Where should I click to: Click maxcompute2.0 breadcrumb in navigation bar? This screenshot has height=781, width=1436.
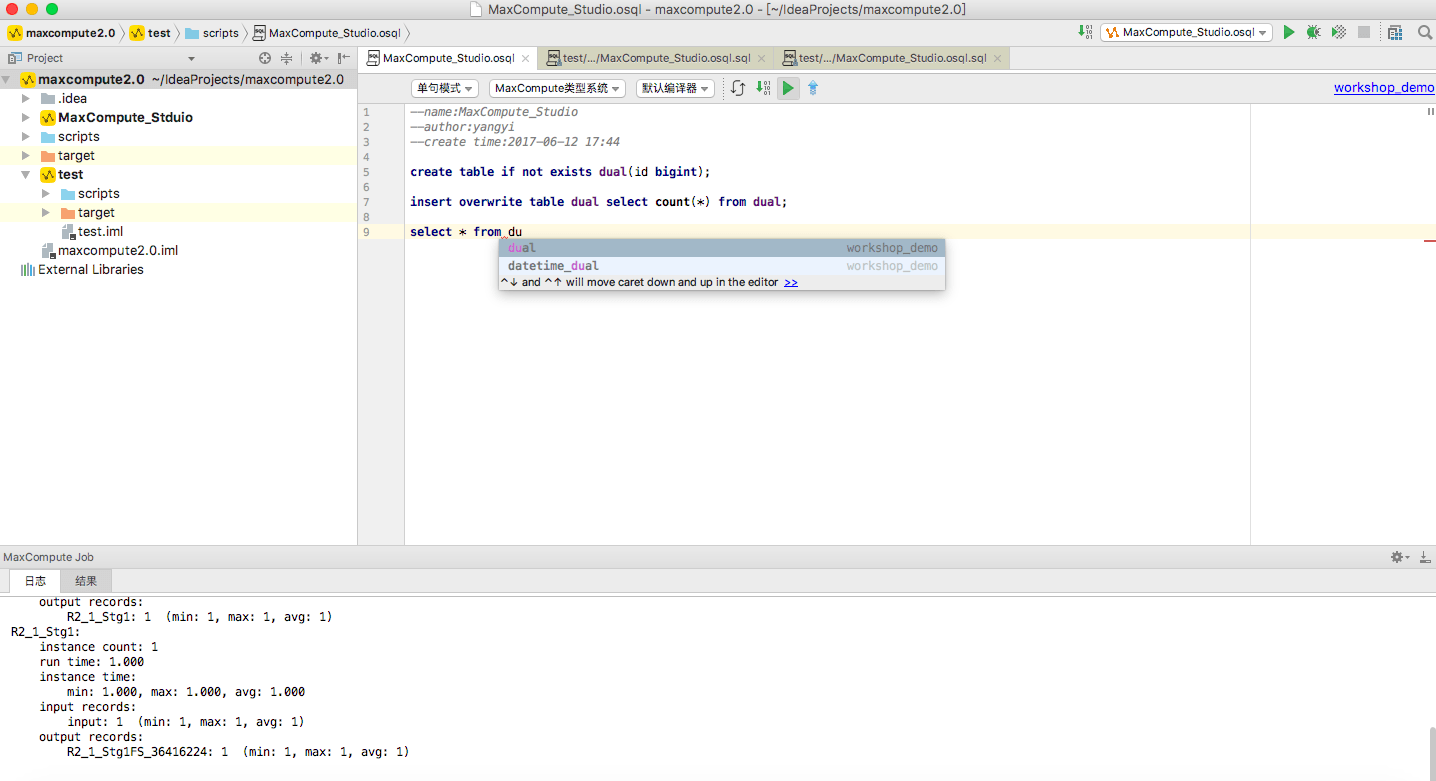click(x=62, y=33)
